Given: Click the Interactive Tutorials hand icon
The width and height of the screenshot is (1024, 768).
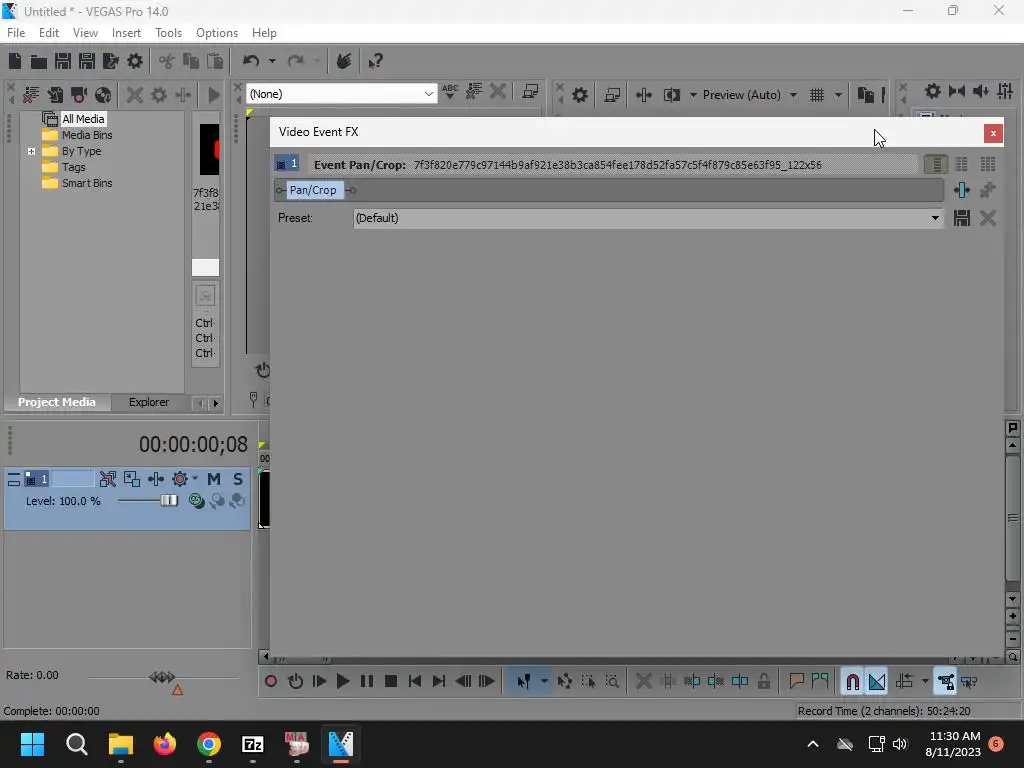Looking at the screenshot, I should 344,61.
